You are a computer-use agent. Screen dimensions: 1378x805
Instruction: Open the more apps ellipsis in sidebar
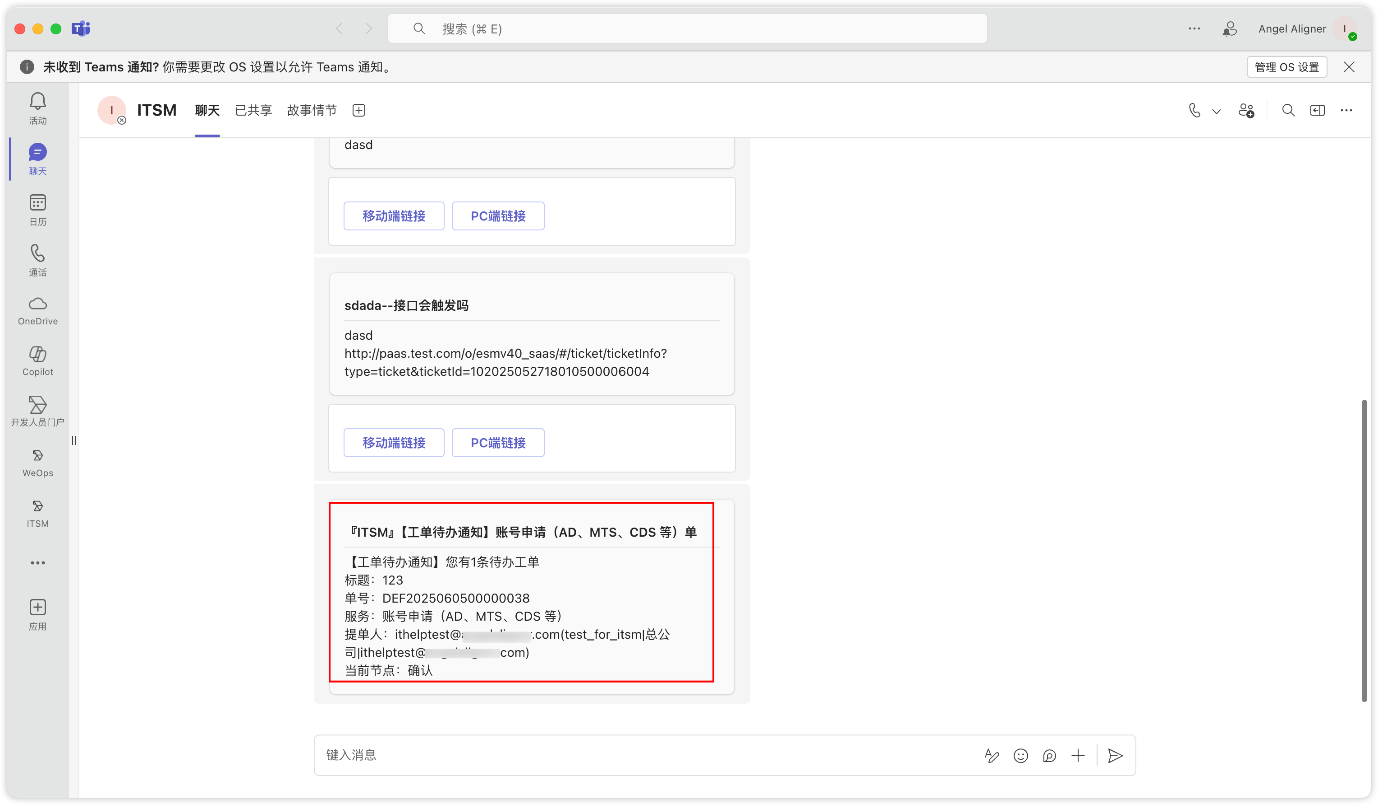point(38,563)
